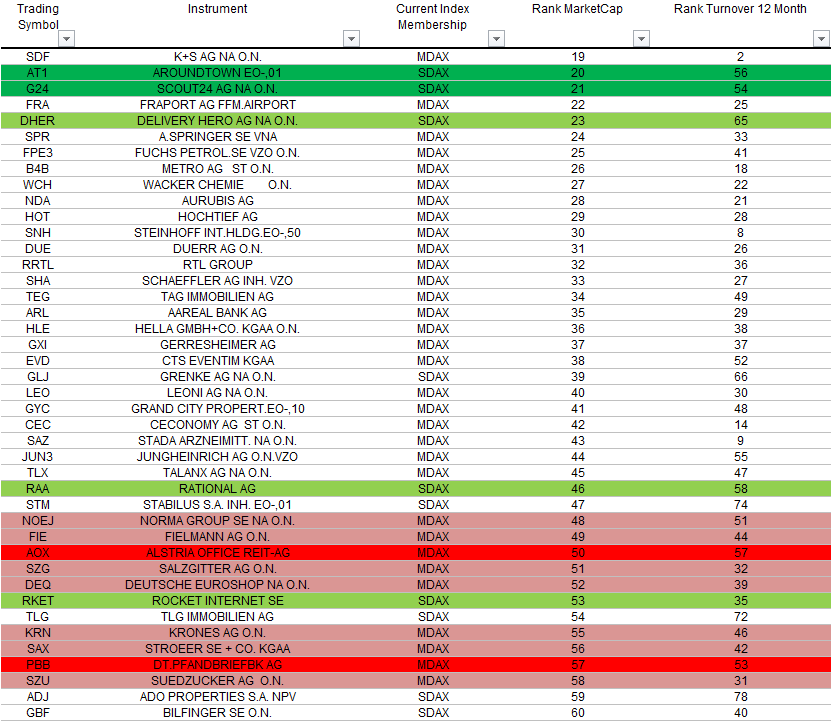Click JUNGHEINRICH AG O.N.VZO cell

click(x=217, y=456)
